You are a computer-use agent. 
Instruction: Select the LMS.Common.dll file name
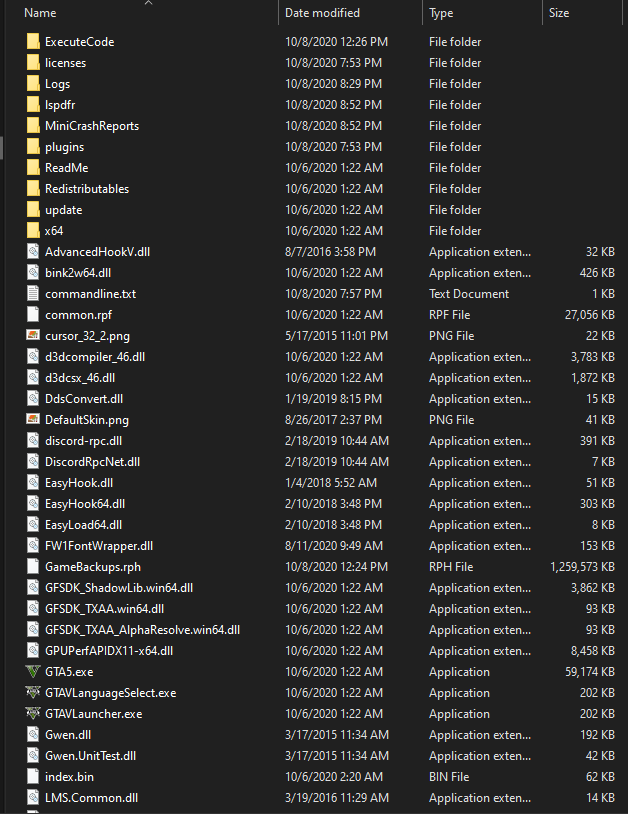[x=91, y=798]
